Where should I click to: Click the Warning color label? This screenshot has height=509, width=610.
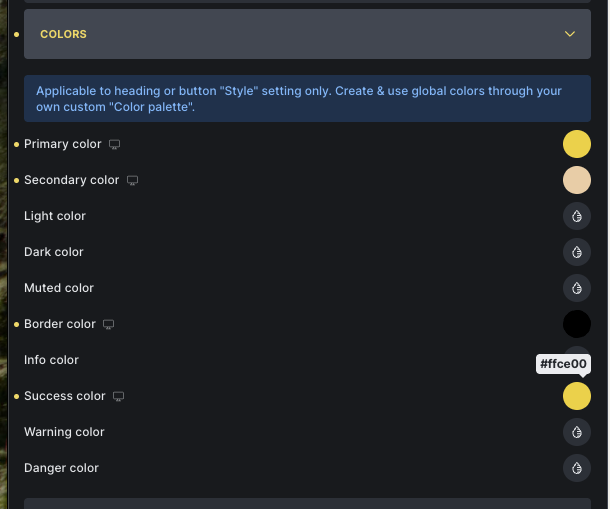pos(64,432)
